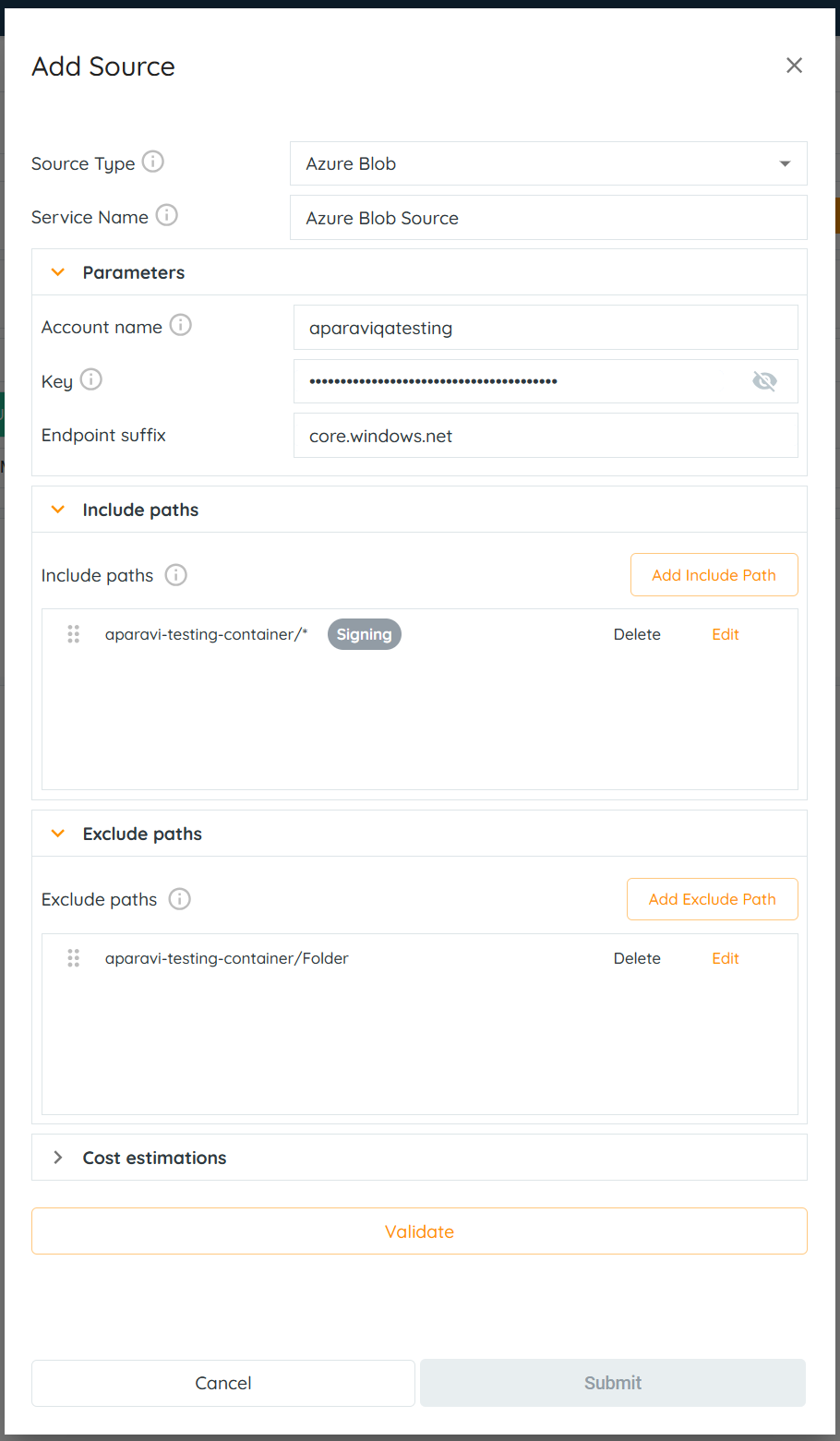Grab the drag handle for aparavi-testing-container/Folder path
This screenshot has width=840, height=1441.
click(74, 958)
